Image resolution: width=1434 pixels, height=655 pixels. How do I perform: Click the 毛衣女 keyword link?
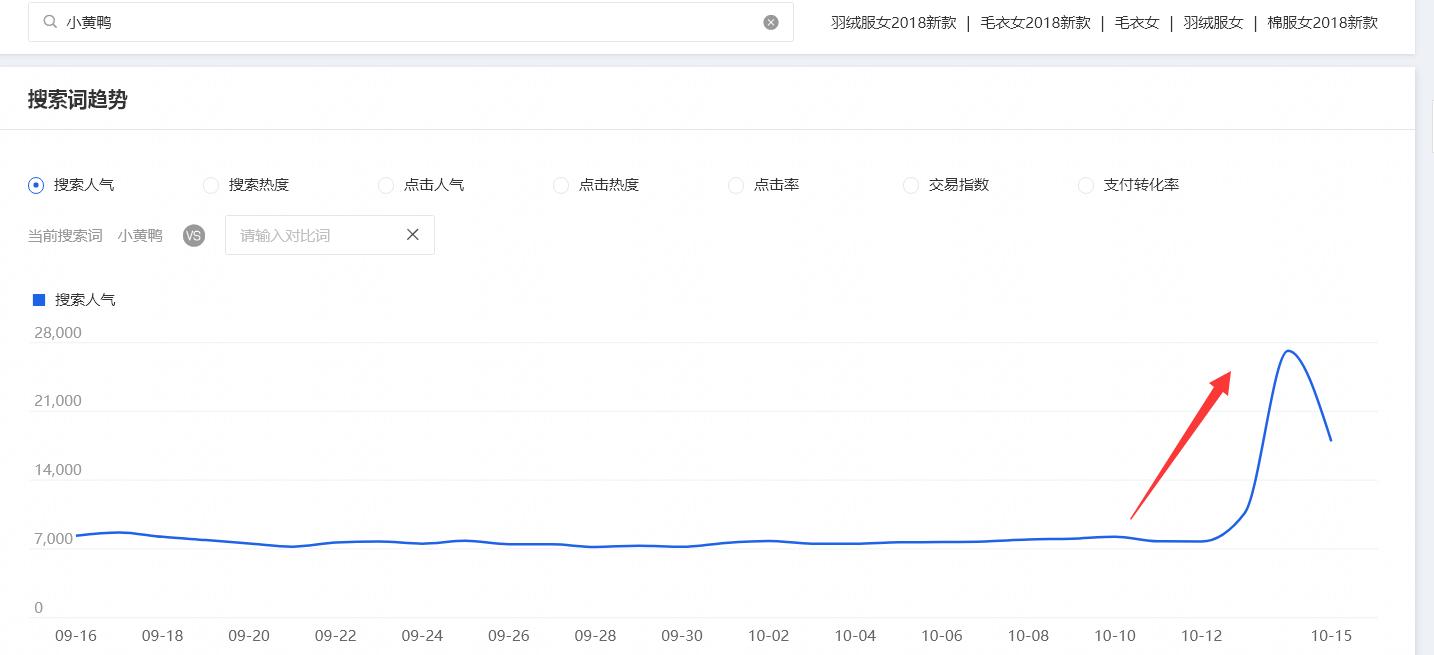(x=1137, y=22)
